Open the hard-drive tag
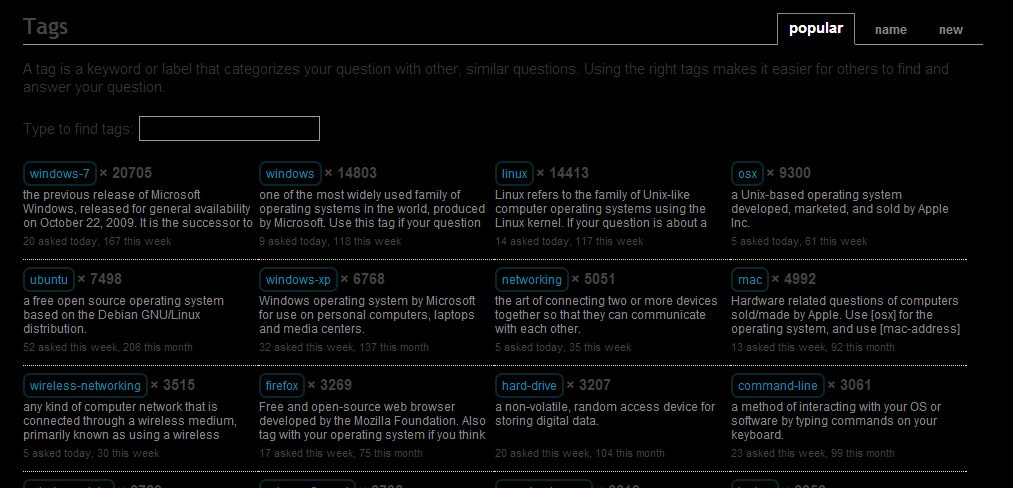Viewport: 1013px width, 488px height. click(x=529, y=385)
